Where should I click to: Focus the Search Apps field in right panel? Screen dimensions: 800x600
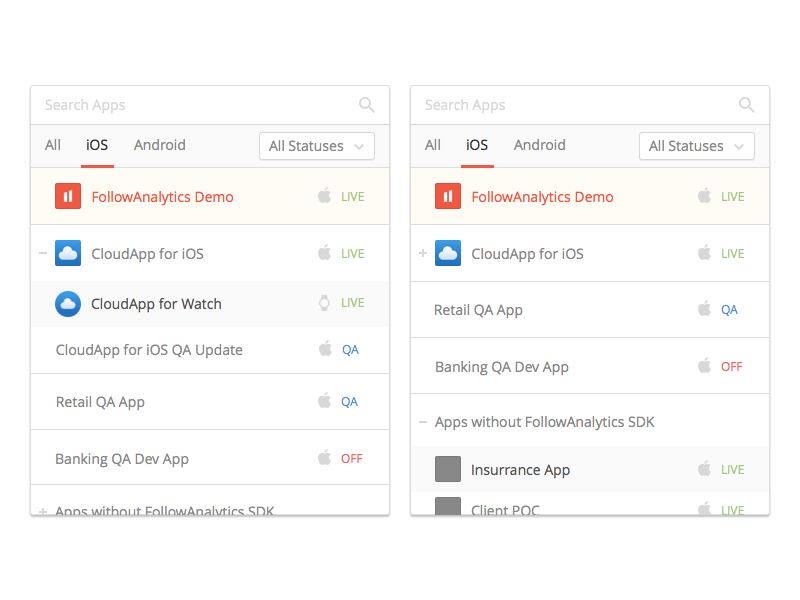pos(590,105)
